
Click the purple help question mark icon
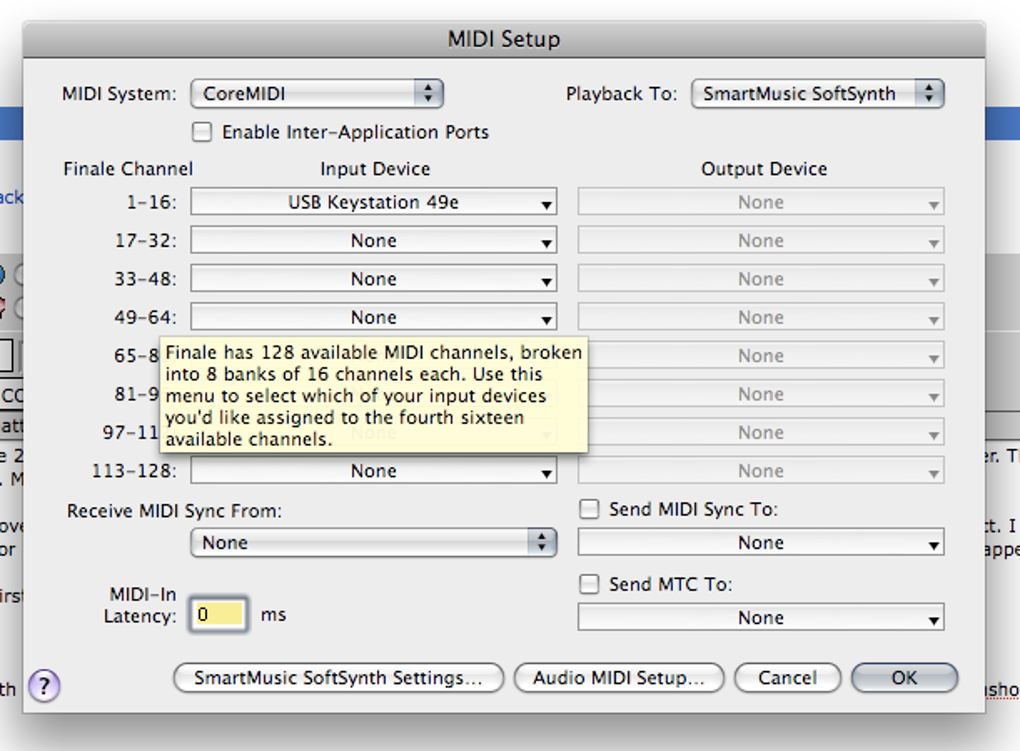tap(43, 686)
